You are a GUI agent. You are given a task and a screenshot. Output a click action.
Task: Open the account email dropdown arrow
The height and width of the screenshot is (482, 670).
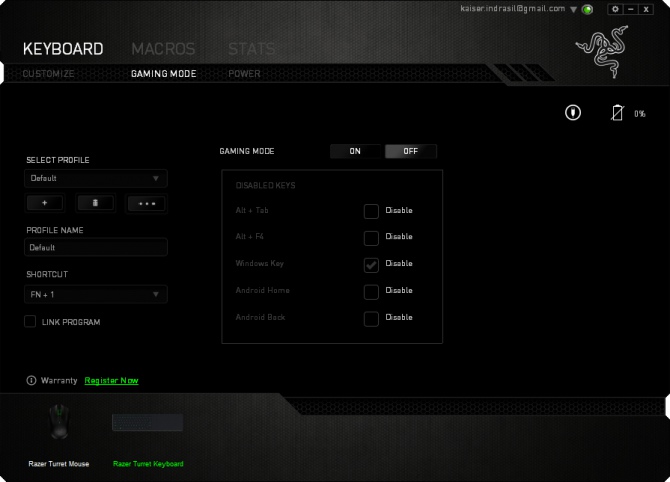[x=573, y=9]
